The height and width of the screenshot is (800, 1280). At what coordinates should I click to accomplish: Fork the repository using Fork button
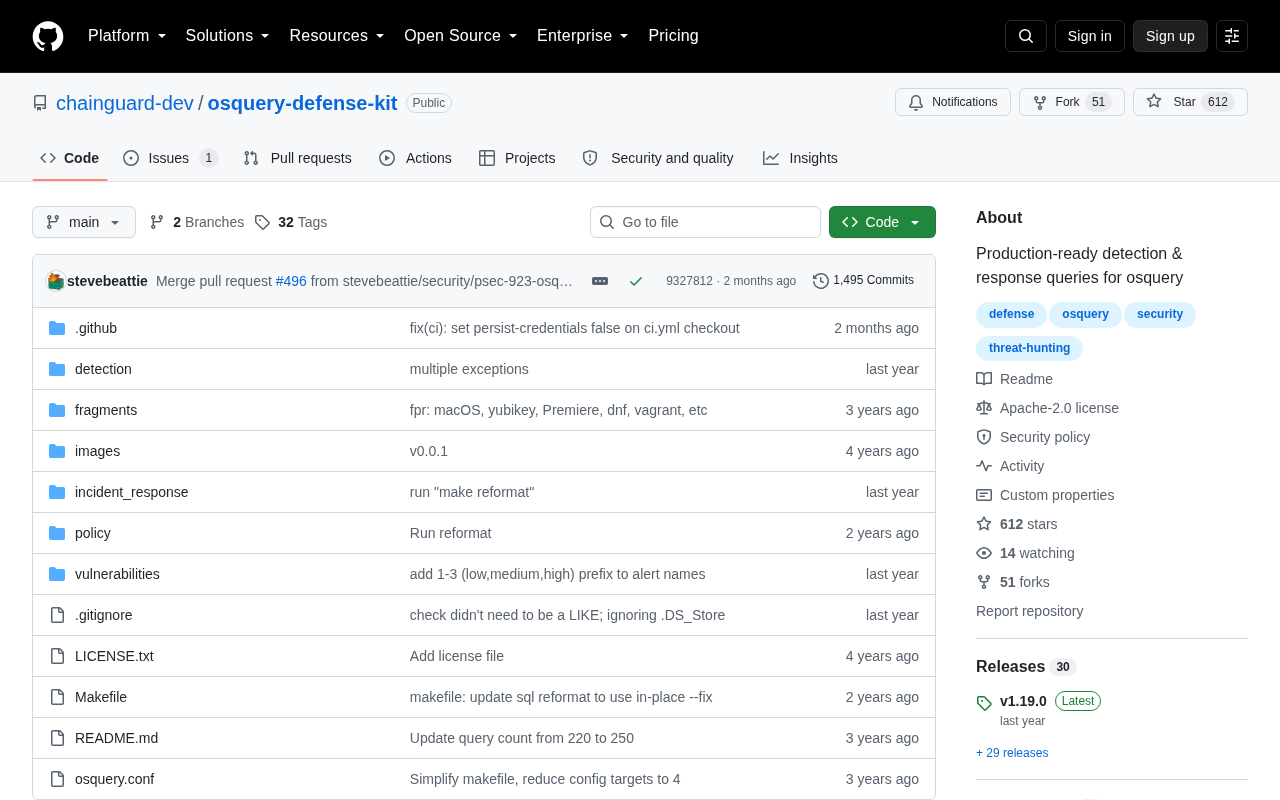click(1072, 102)
